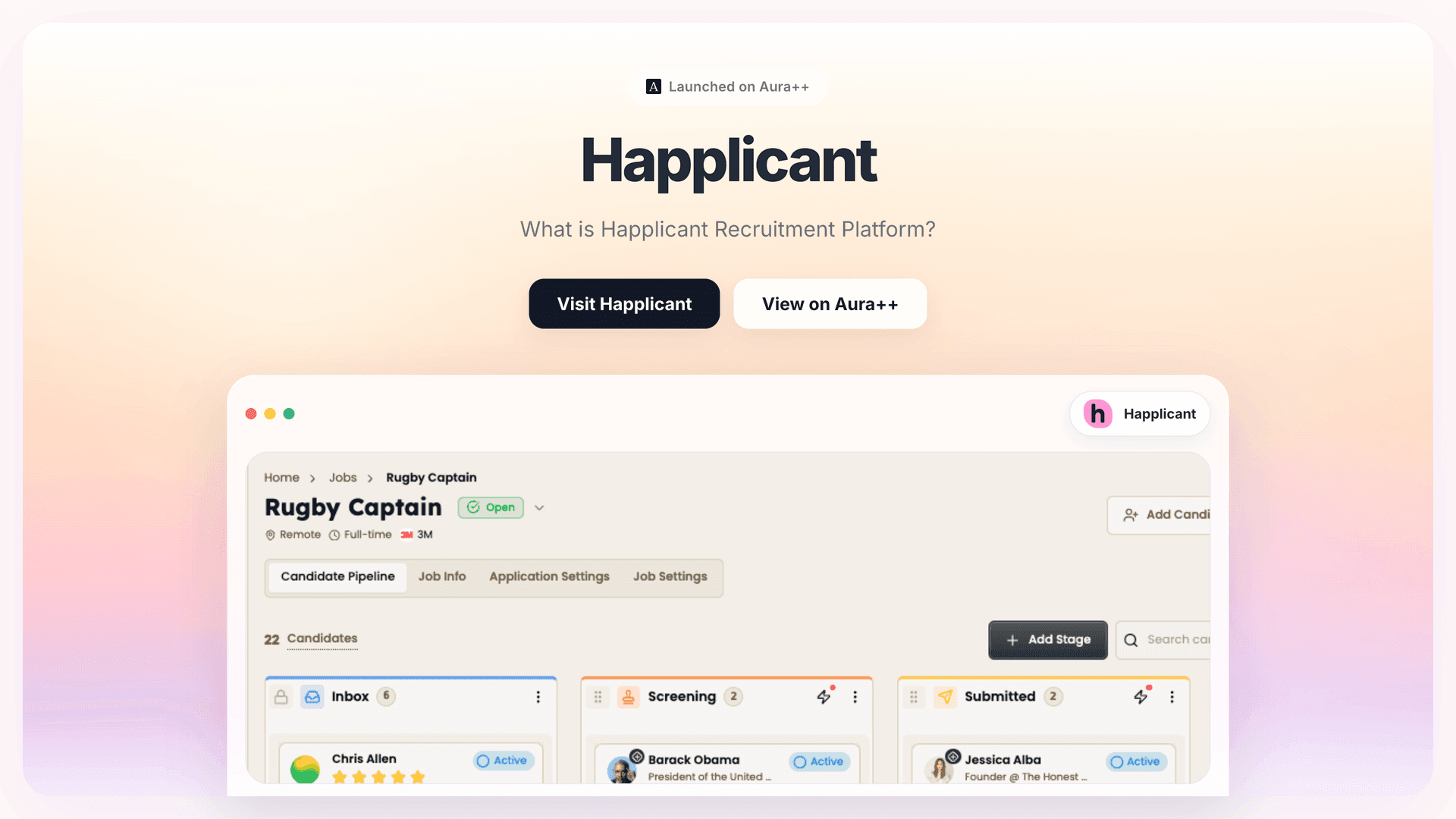Click the Add Stage button

1048,640
